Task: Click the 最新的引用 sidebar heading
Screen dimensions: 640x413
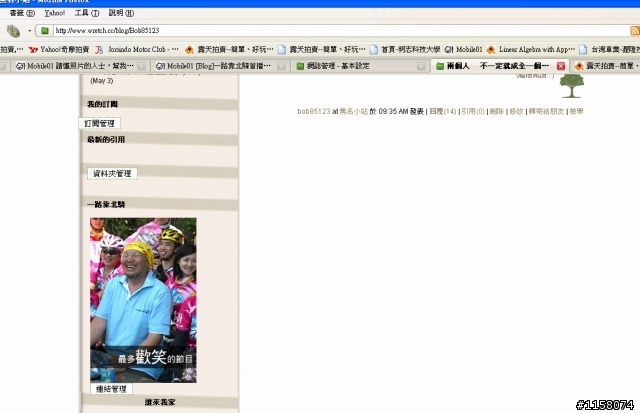Action: click(106, 140)
